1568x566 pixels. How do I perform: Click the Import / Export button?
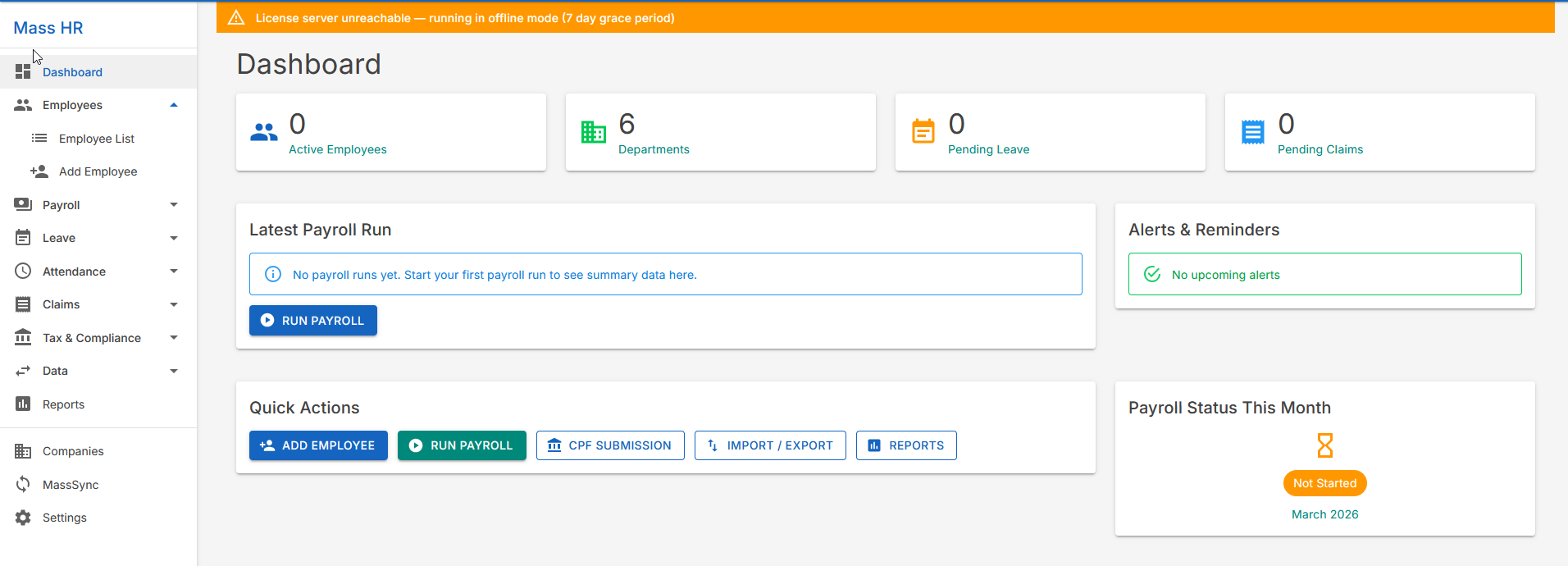(x=770, y=445)
